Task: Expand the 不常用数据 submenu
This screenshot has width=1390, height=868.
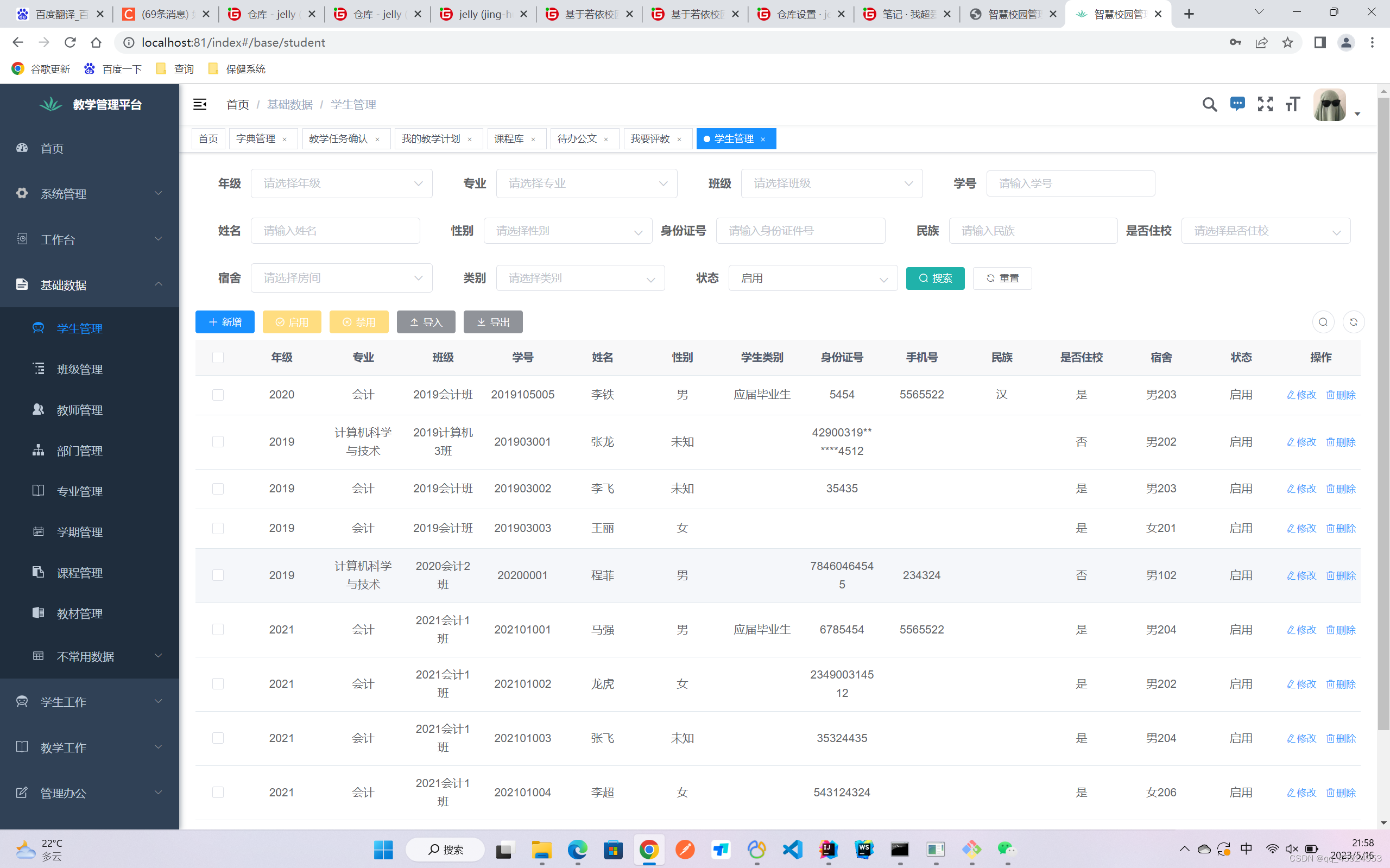Action: (x=90, y=656)
